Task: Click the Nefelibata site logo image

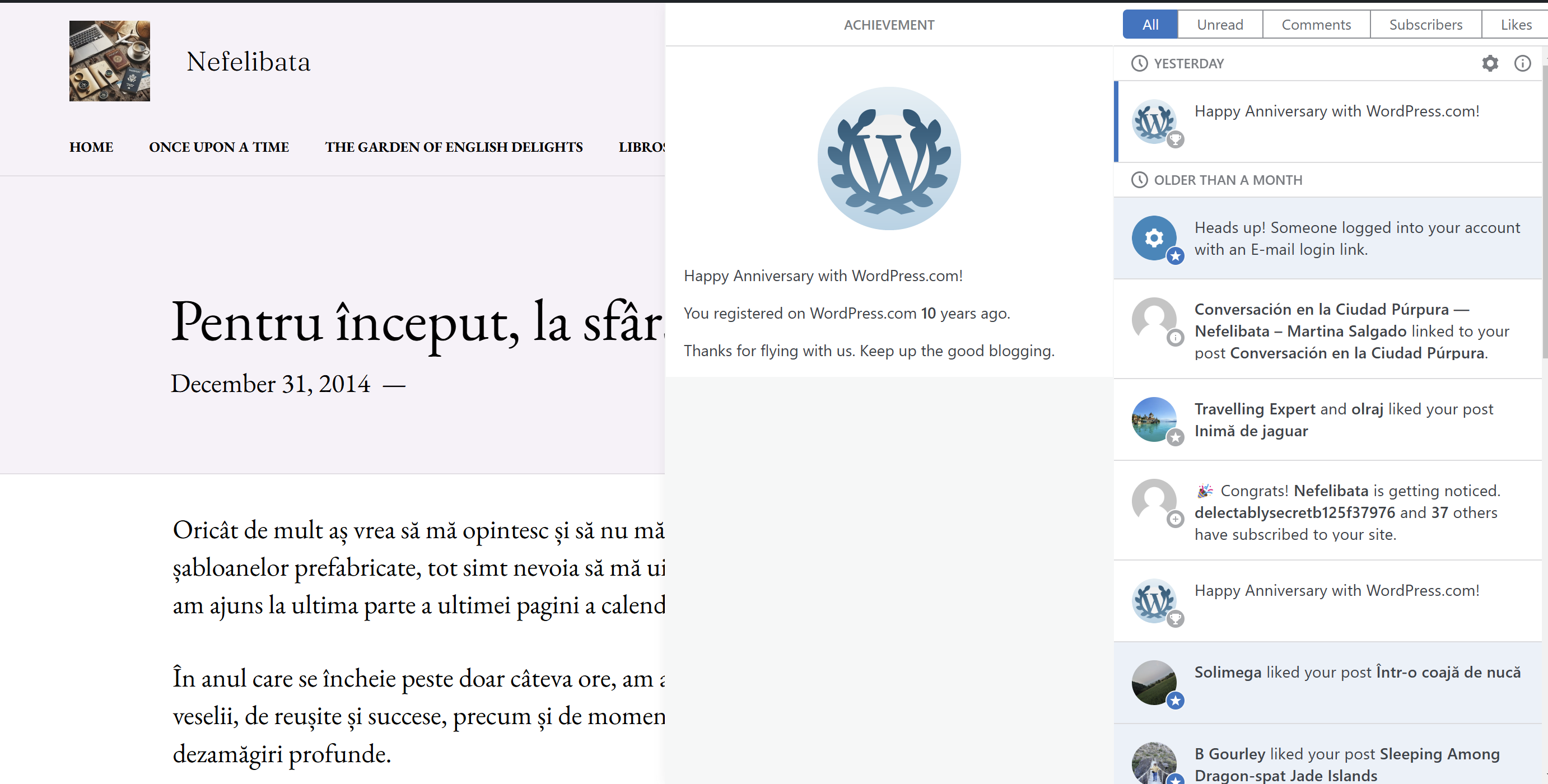Action: (x=109, y=61)
